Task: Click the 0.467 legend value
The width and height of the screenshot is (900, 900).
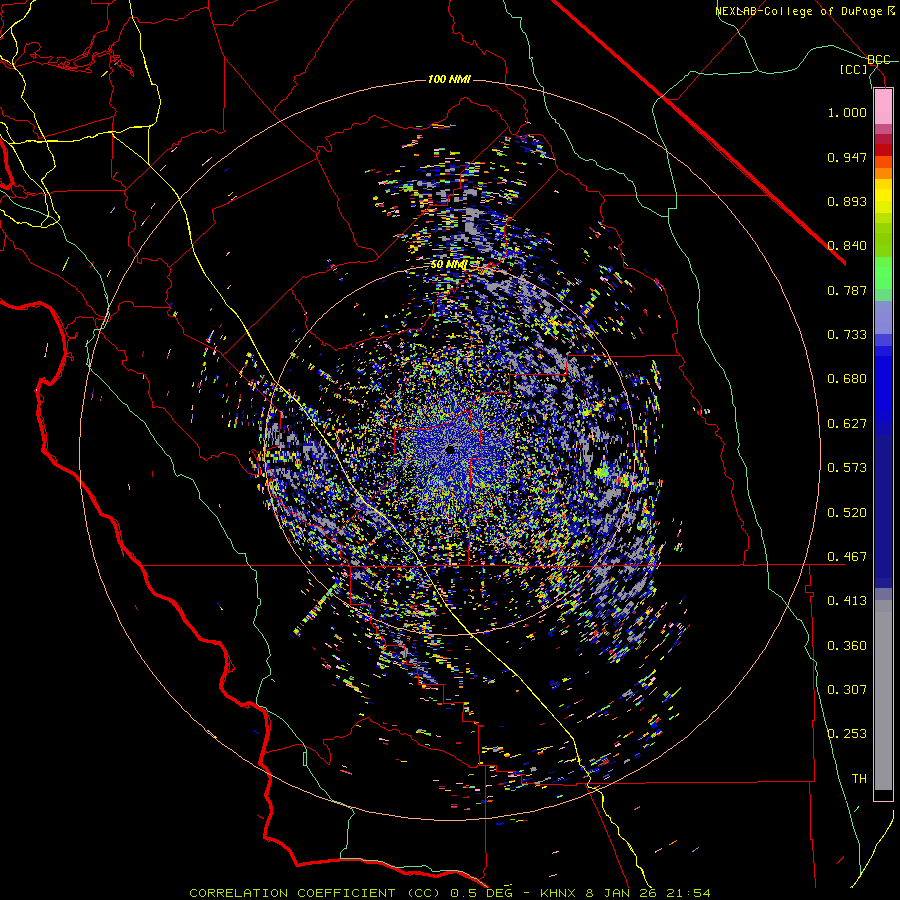Action: (847, 557)
